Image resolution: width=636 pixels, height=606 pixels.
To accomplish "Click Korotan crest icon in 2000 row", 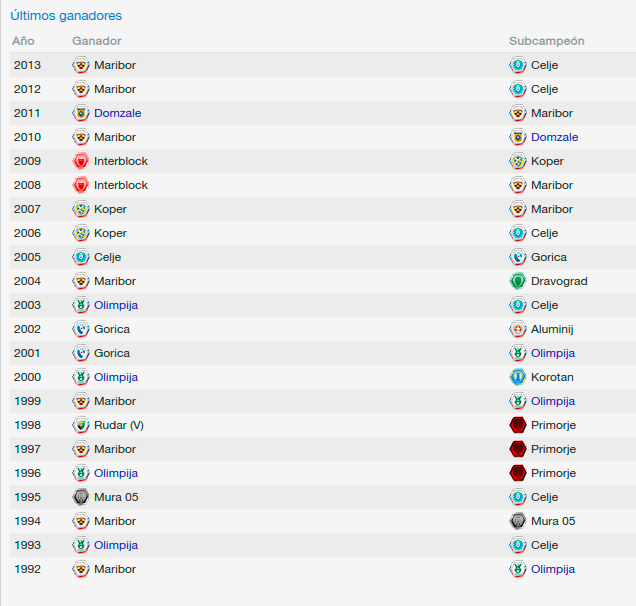I will pos(518,377).
